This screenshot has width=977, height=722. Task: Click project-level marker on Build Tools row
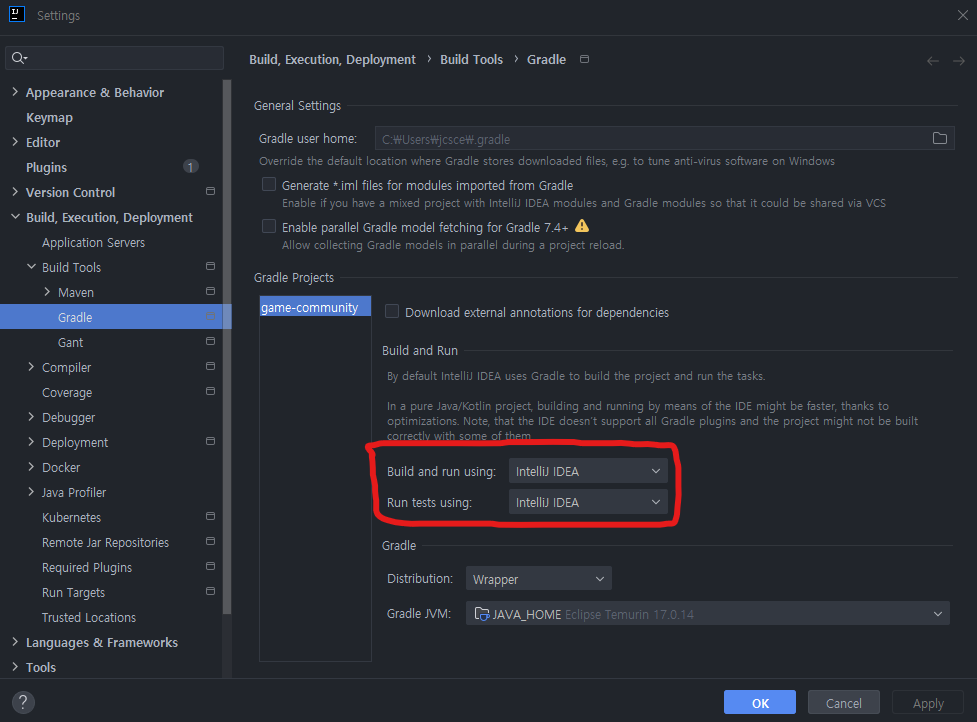[x=211, y=266]
